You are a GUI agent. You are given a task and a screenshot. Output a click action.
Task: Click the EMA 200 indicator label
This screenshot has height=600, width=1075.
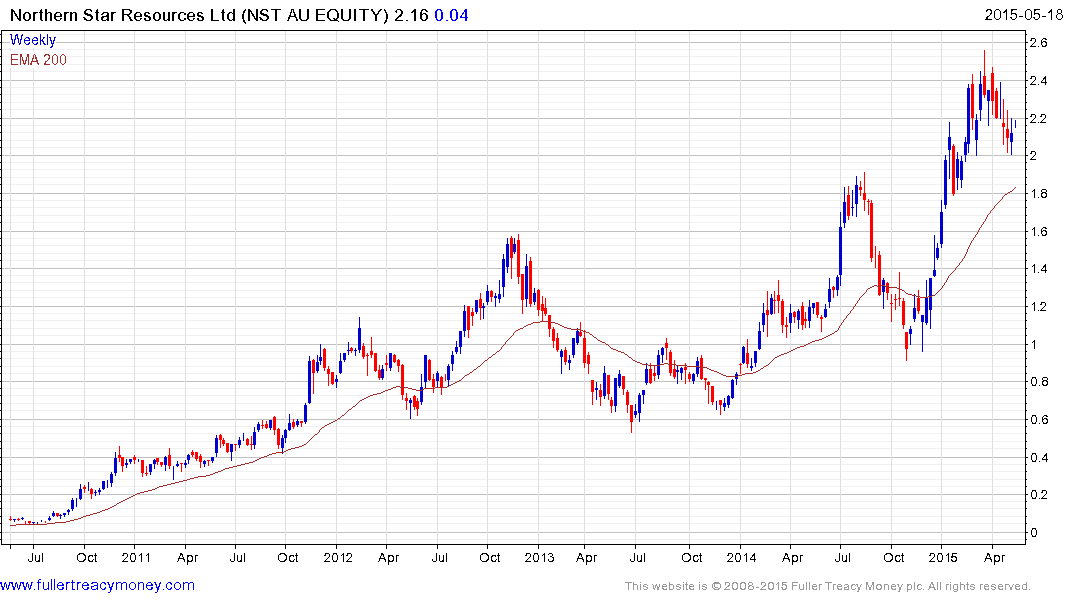coord(38,60)
